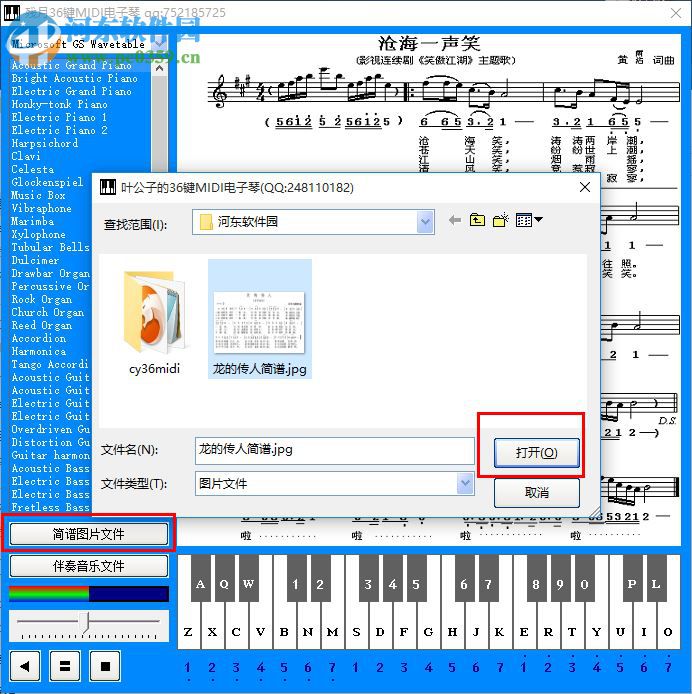Play the white piano key labeled B
The image size is (692, 694).
click(x=284, y=631)
